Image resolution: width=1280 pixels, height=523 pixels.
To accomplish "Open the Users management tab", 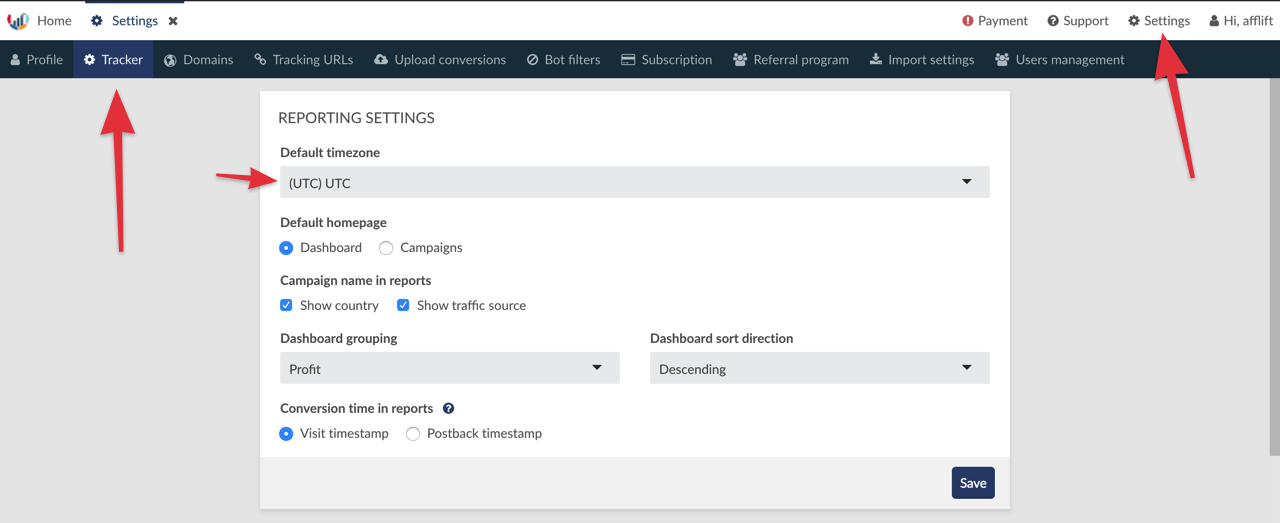I will (x=1060, y=59).
